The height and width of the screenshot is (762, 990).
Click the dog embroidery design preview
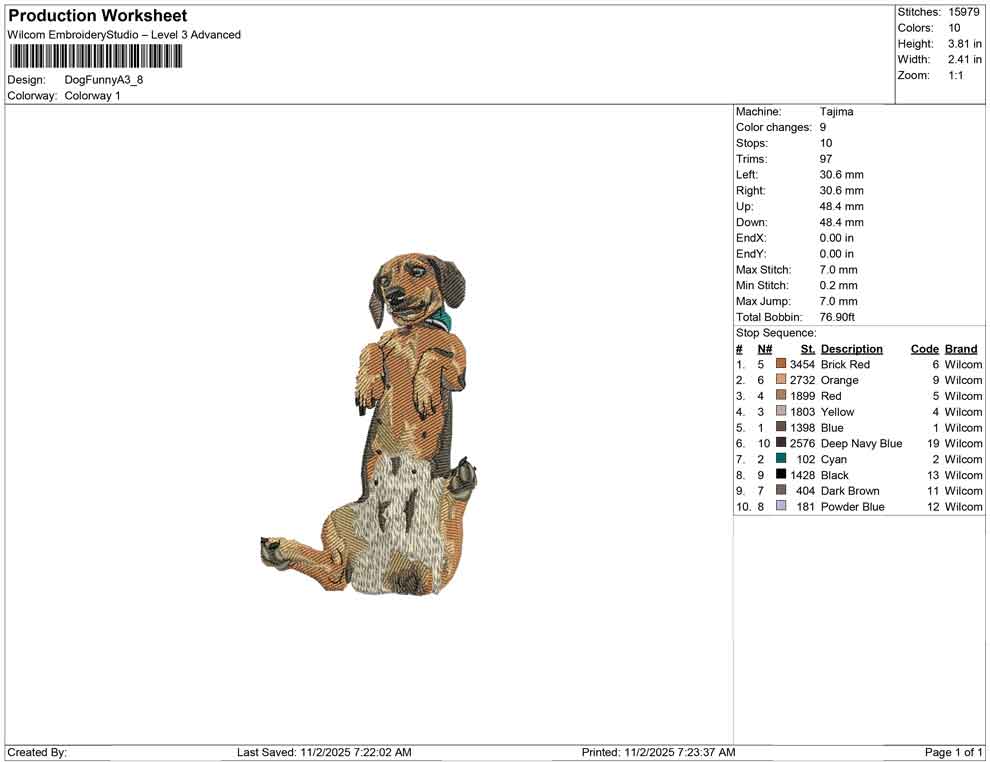[369, 424]
